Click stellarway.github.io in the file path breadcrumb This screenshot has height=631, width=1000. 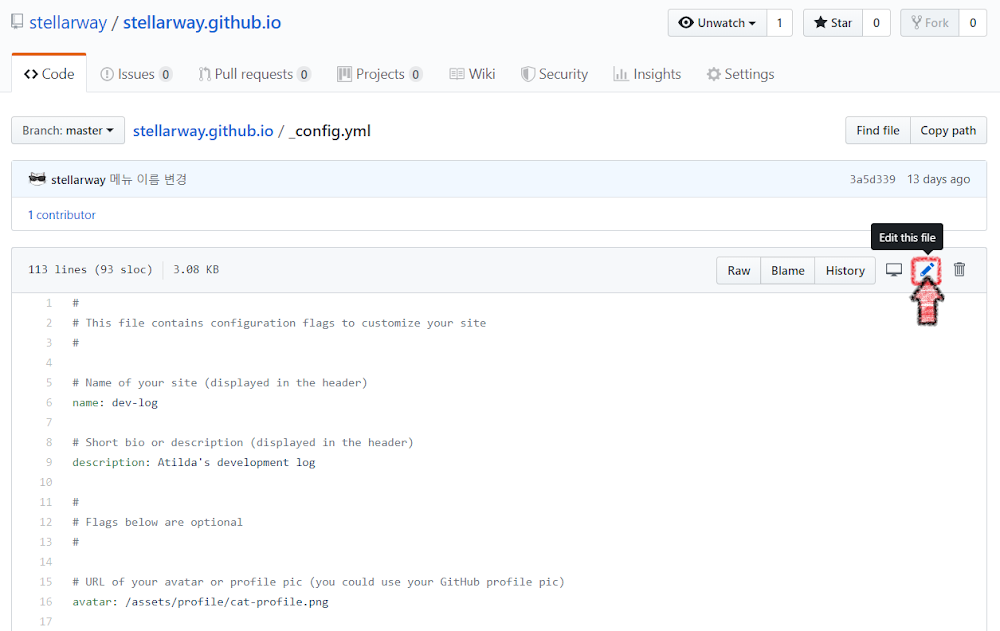click(x=203, y=131)
